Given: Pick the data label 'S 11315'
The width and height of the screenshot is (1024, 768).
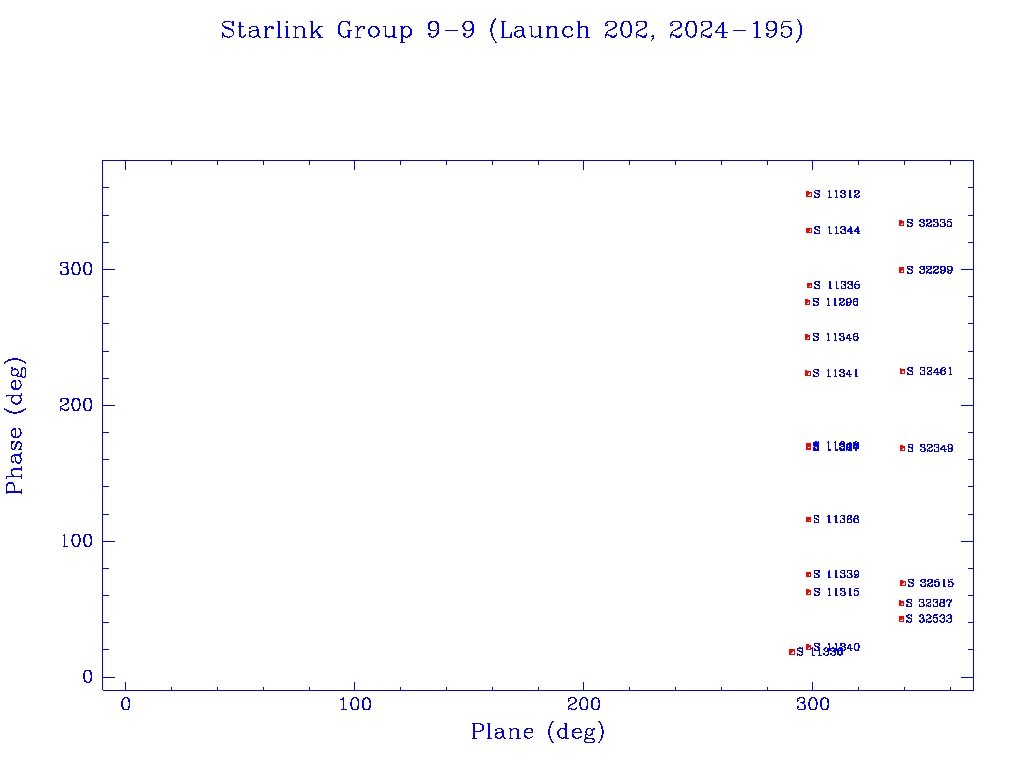Looking at the screenshot, I should 836,592.
